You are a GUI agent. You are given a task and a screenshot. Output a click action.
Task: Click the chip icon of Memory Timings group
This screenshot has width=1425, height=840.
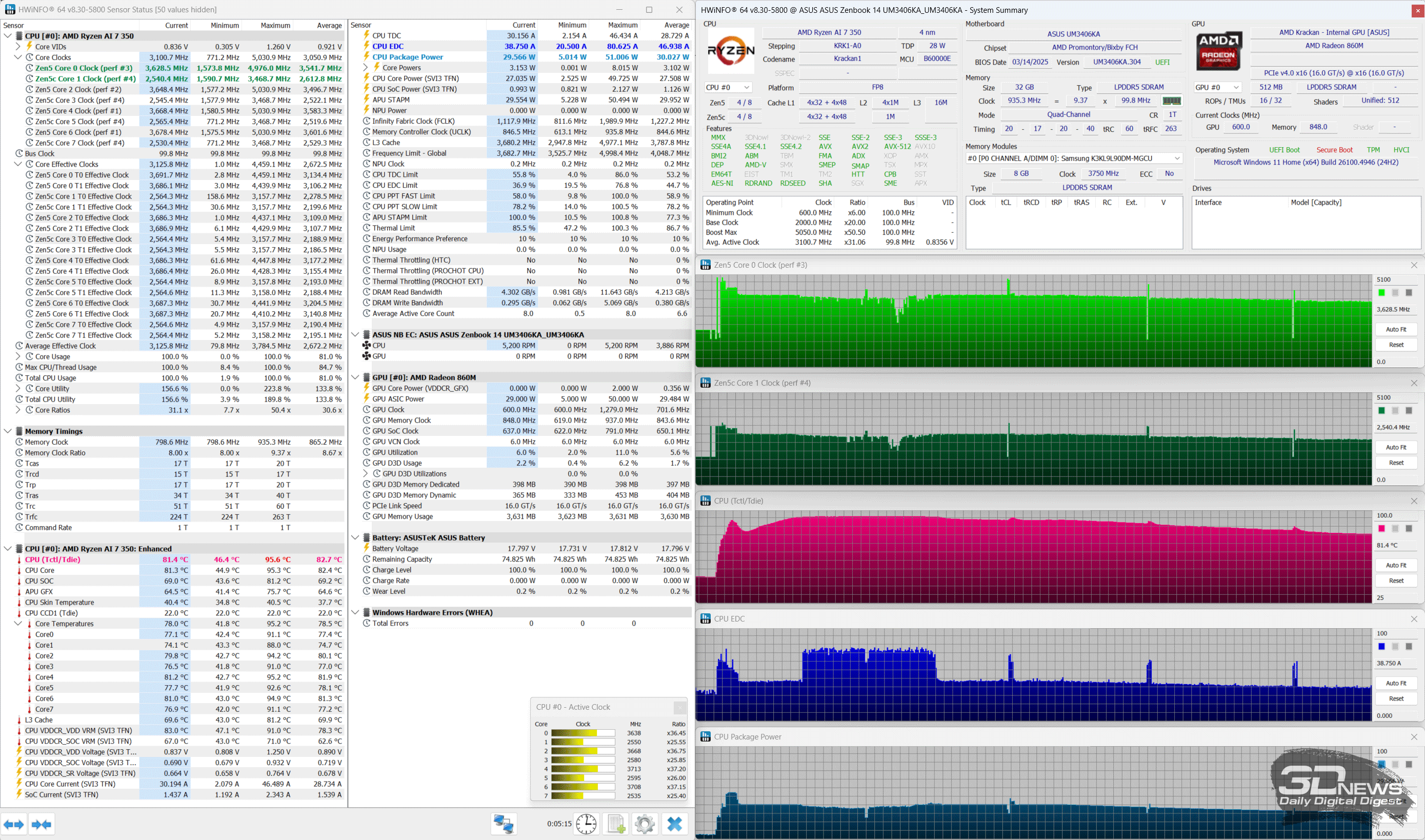18,431
